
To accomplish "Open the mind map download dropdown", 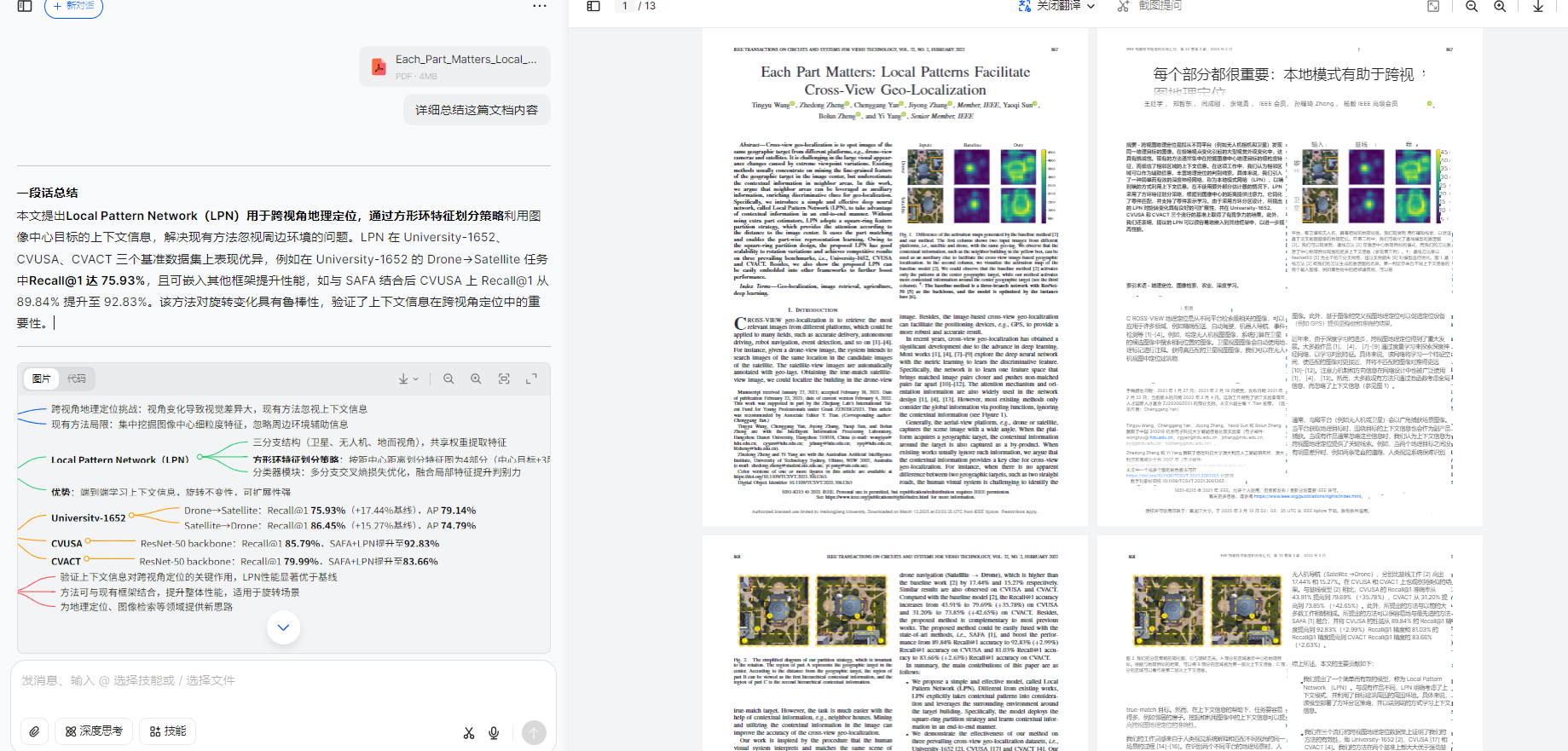I will (x=408, y=378).
